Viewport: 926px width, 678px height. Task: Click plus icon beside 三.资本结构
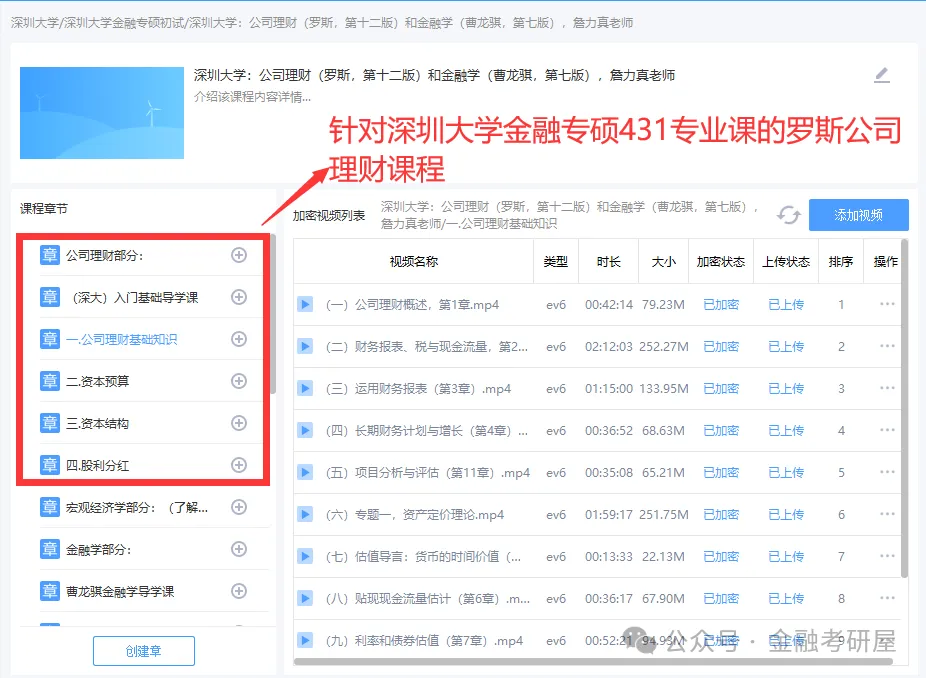point(239,423)
